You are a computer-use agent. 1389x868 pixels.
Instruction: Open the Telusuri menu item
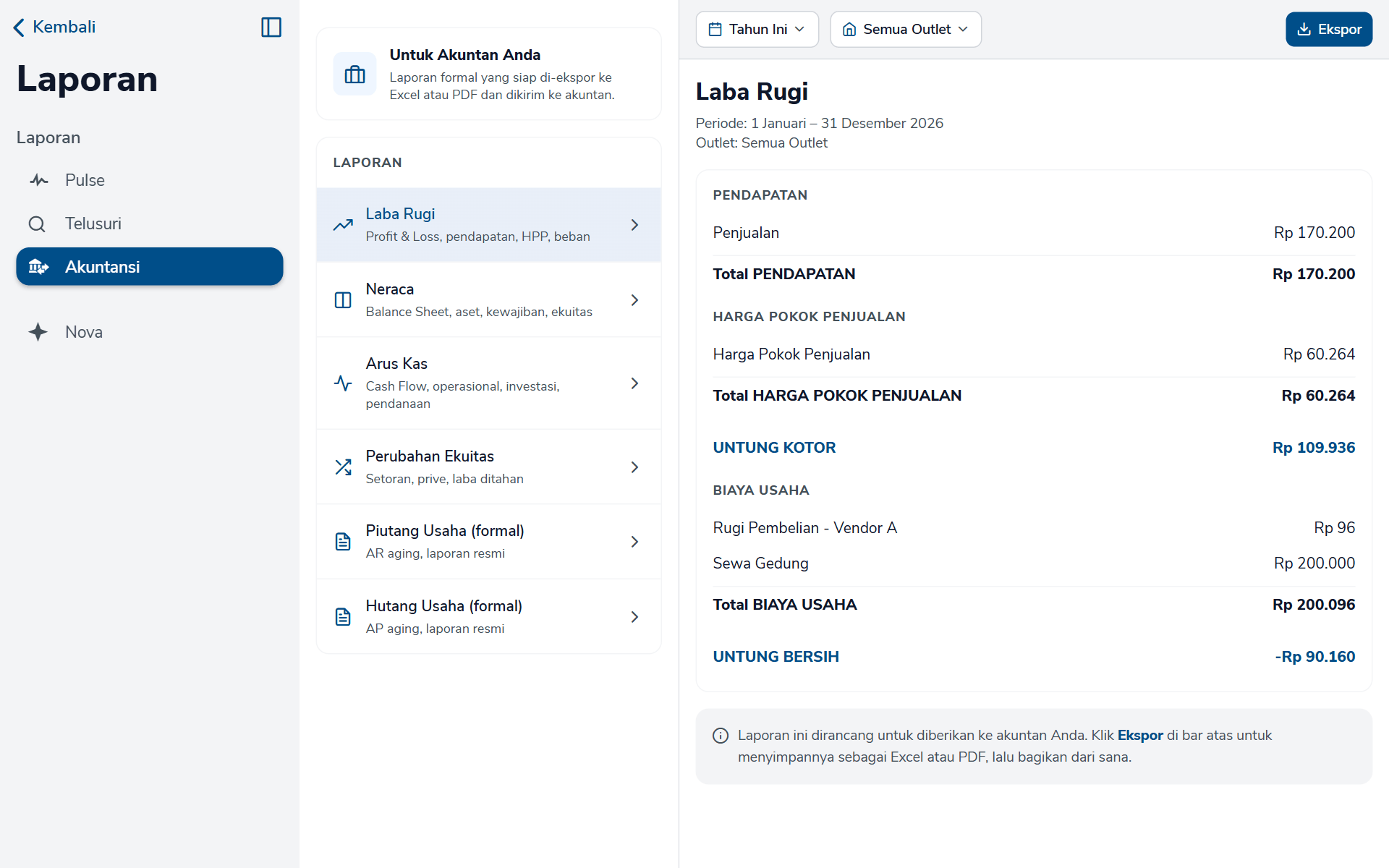[150, 224]
